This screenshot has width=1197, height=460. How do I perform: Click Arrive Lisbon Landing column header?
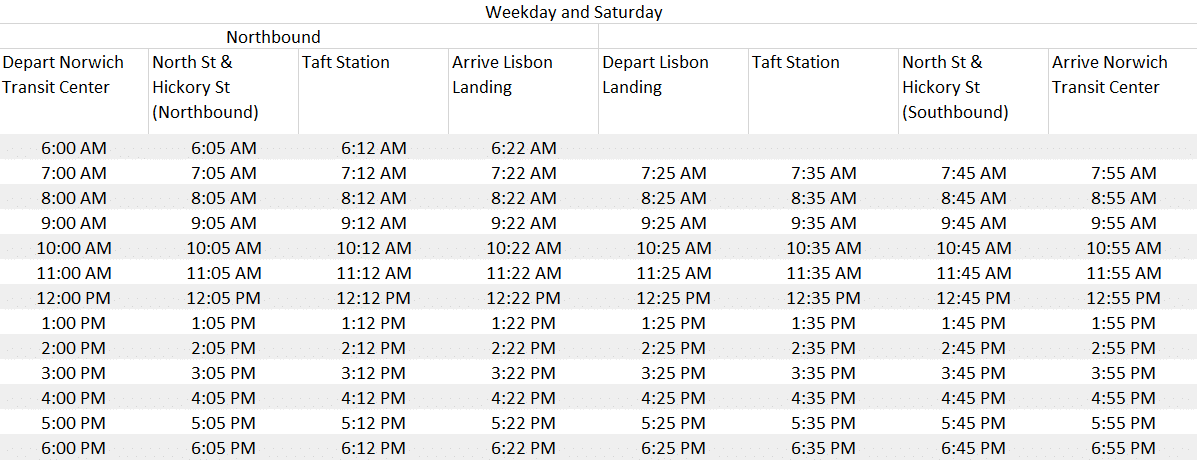(524, 92)
